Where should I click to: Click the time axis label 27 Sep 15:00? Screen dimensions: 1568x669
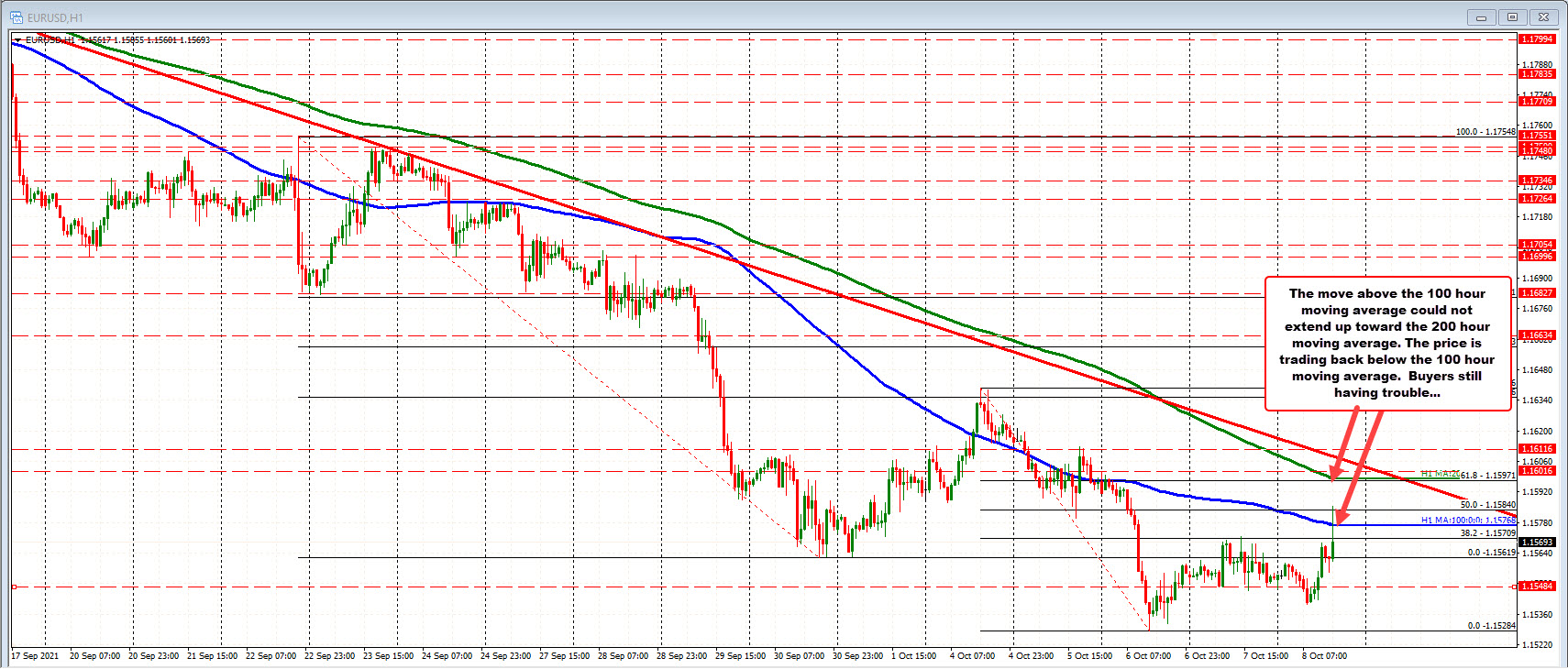coord(564,656)
